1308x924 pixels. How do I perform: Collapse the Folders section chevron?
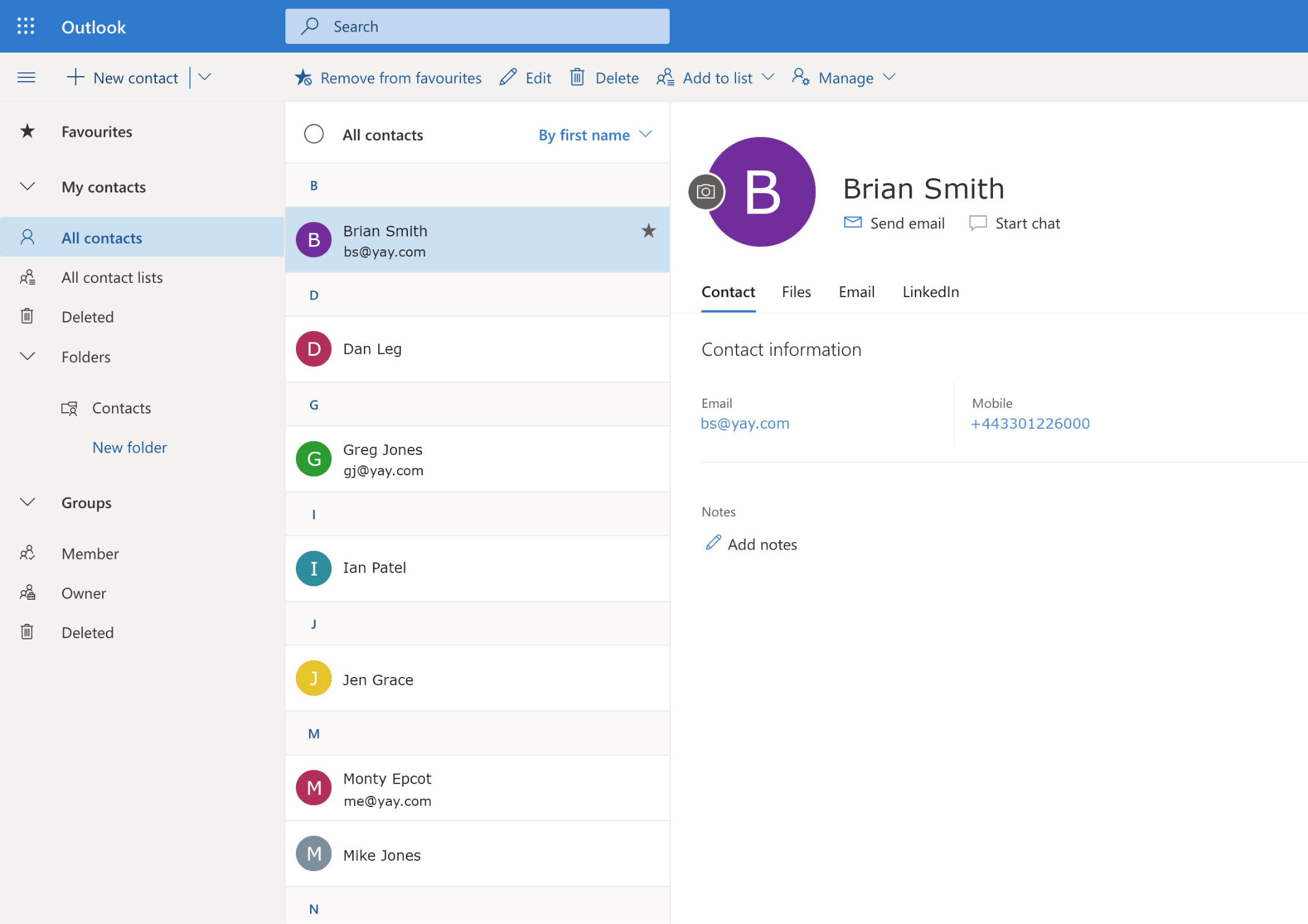point(27,356)
